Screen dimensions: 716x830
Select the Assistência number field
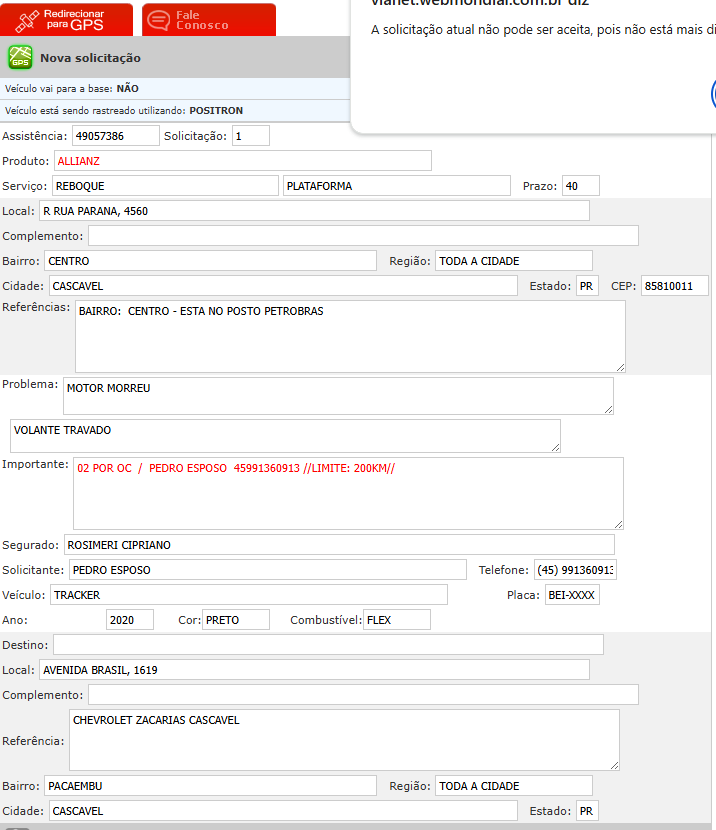click(115, 135)
